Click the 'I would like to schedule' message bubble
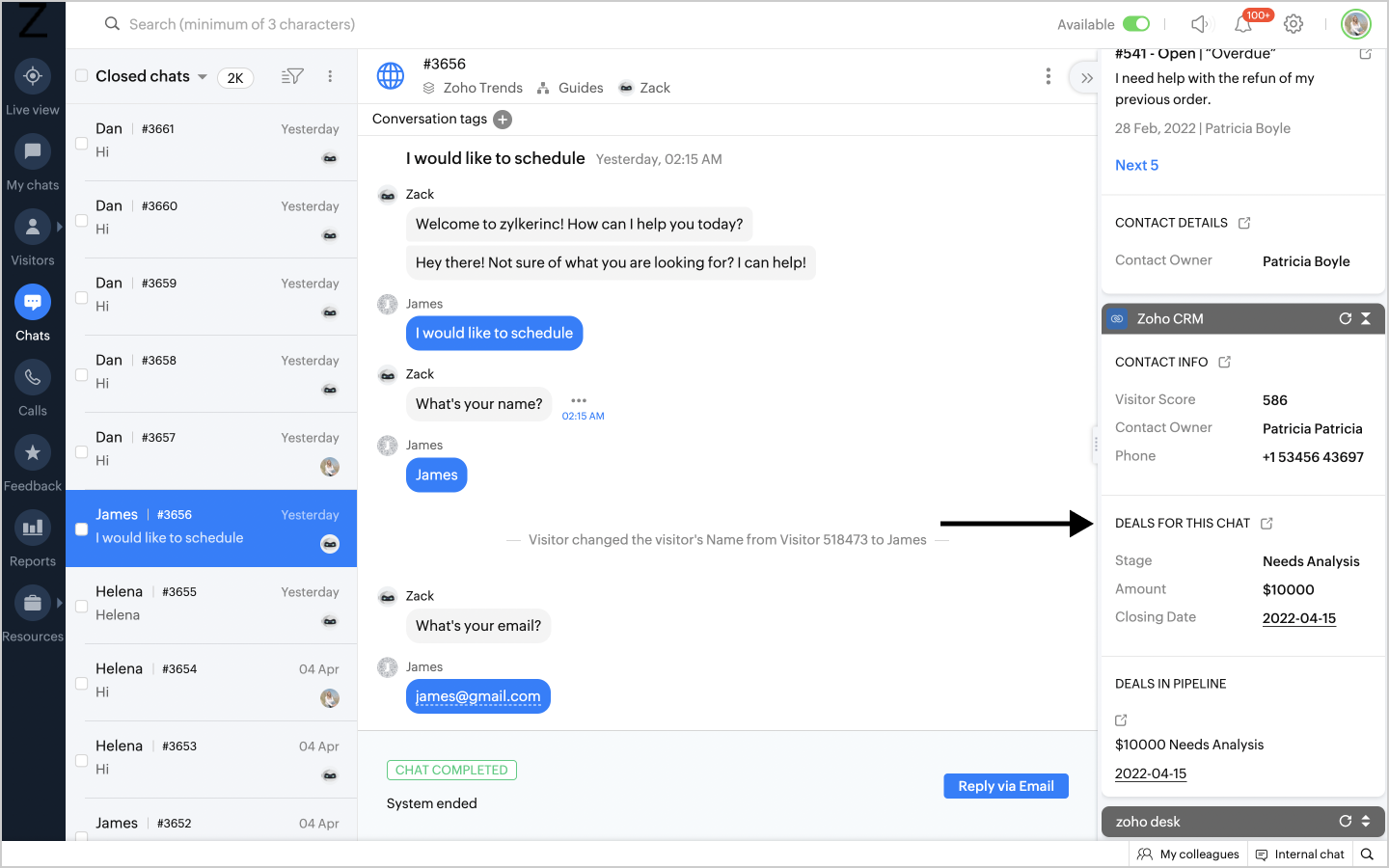 pyautogui.click(x=494, y=333)
